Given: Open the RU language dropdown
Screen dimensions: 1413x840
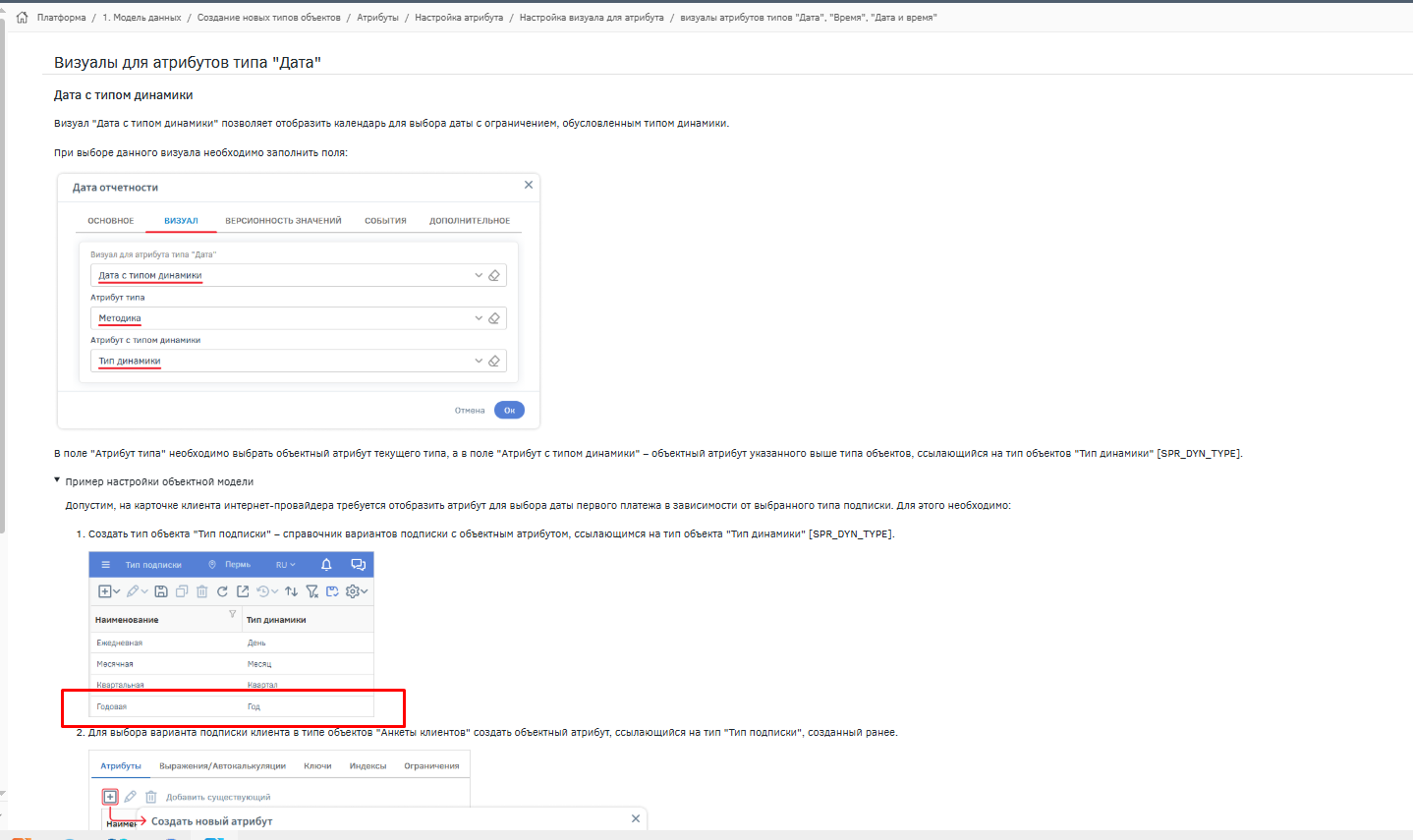Looking at the screenshot, I should (x=285, y=565).
